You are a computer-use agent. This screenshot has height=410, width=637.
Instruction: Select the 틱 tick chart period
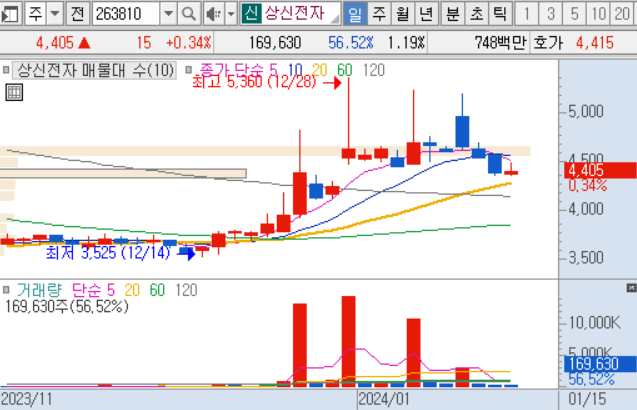tap(500, 14)
